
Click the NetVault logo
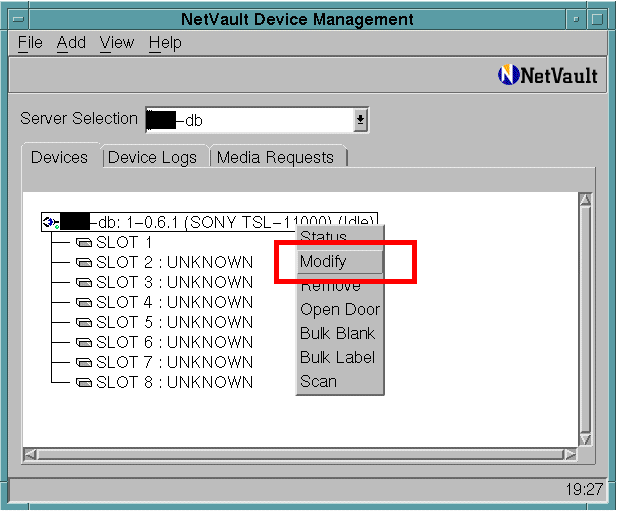pyautogui.click(x=547, y=75)
